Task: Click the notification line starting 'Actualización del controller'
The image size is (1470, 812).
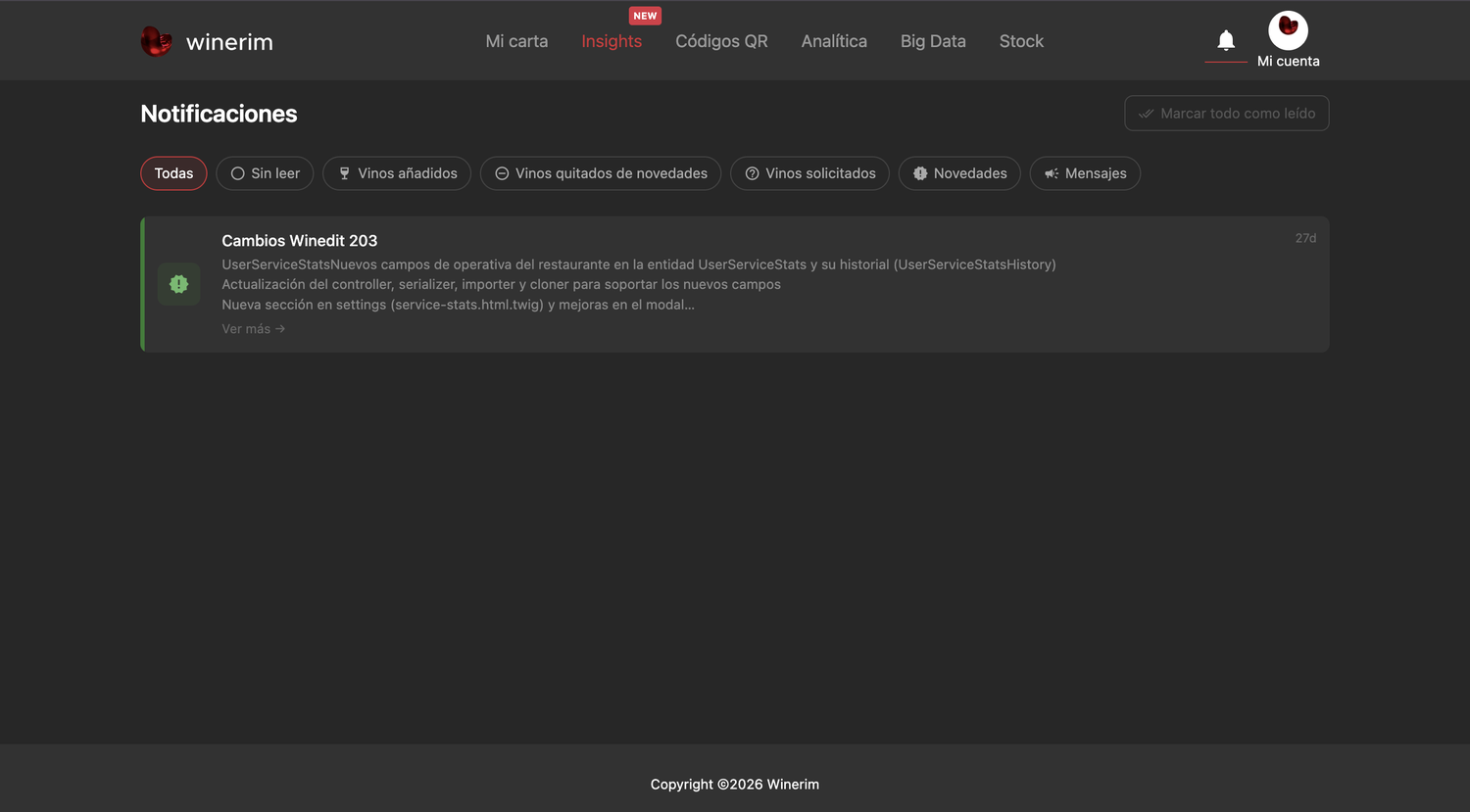Action: [x=501, y=284]
